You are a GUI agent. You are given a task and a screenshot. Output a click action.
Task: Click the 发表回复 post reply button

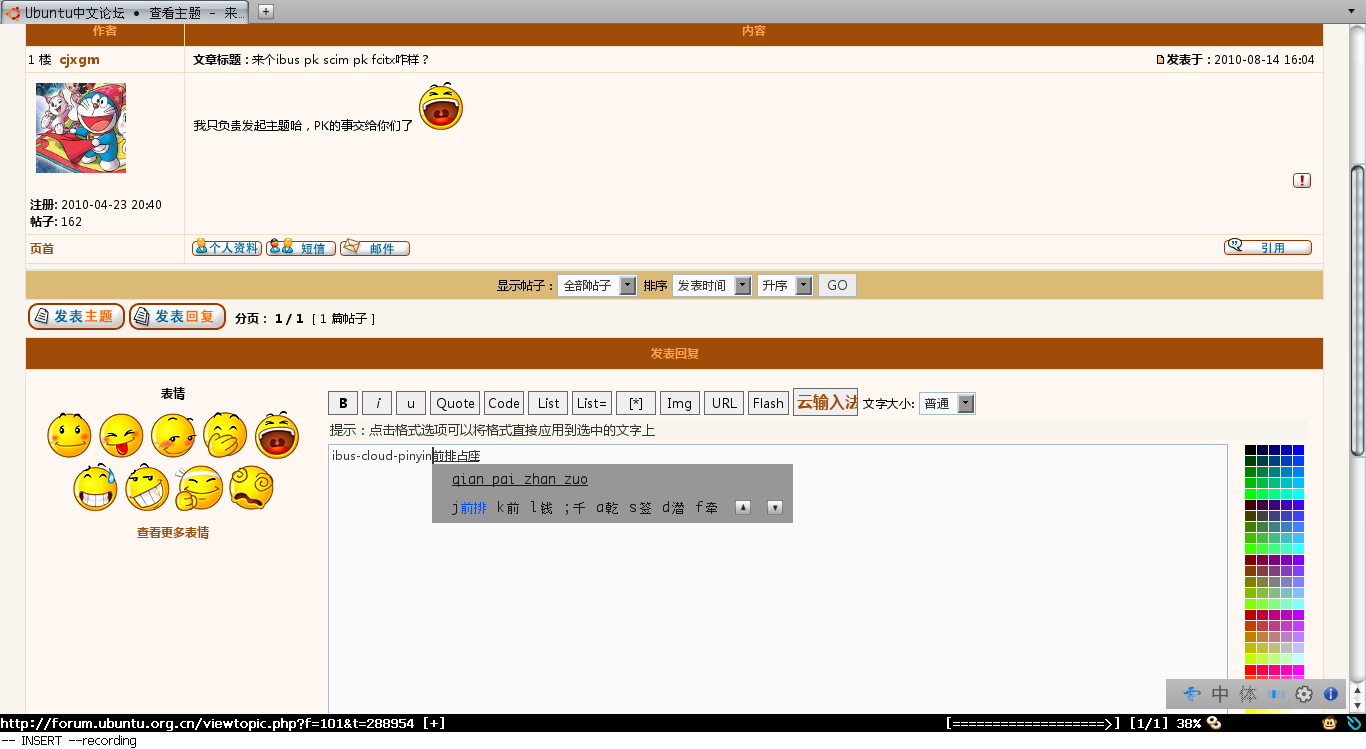pos(178,317)
